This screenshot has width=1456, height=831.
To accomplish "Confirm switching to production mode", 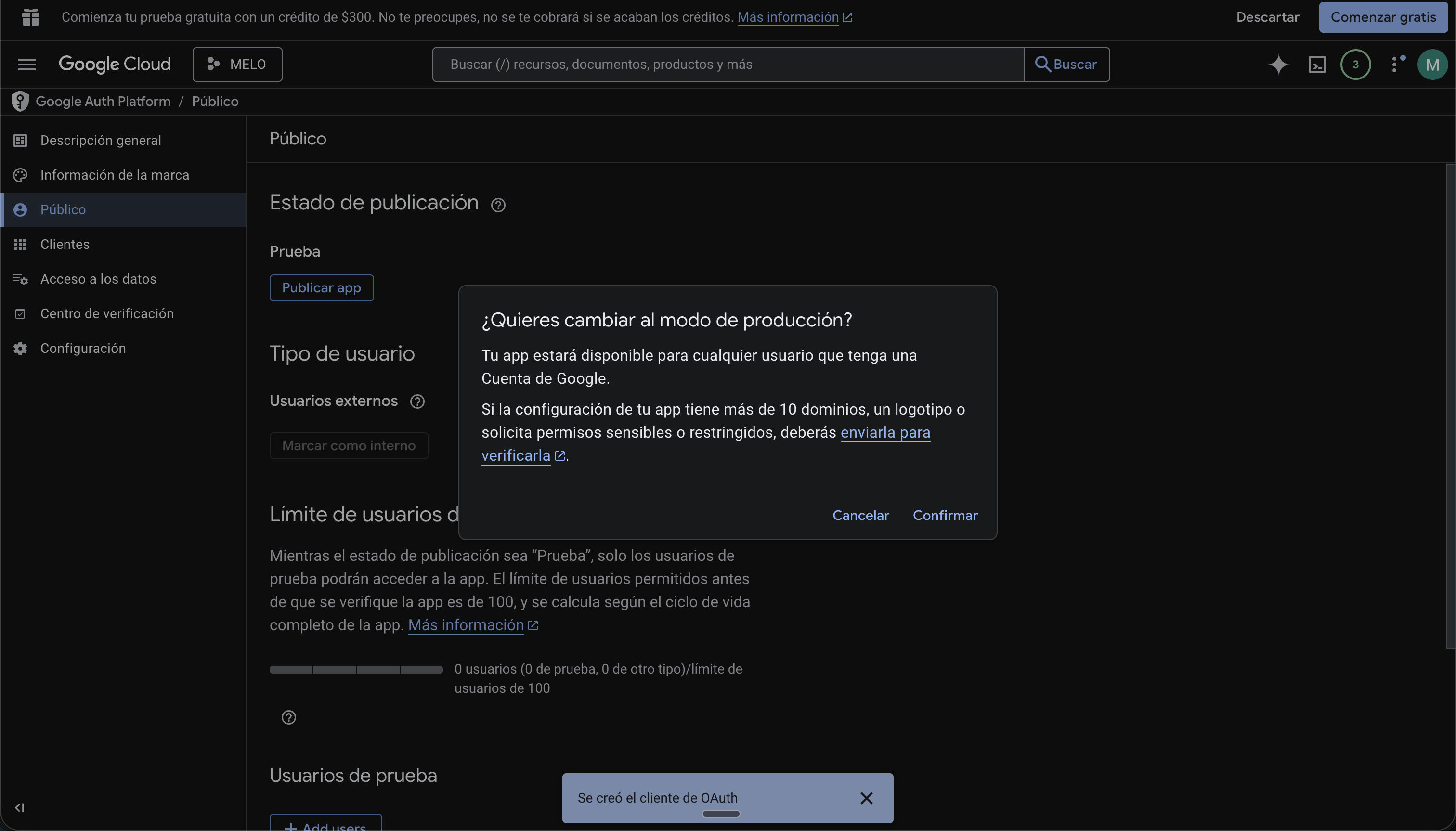I will pos(944,515).
